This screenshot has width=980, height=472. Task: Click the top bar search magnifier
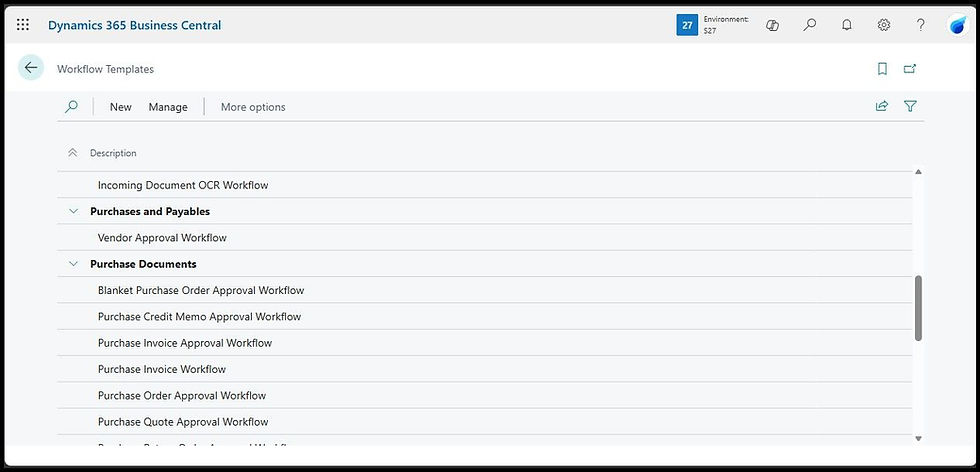tap(809, 25)
